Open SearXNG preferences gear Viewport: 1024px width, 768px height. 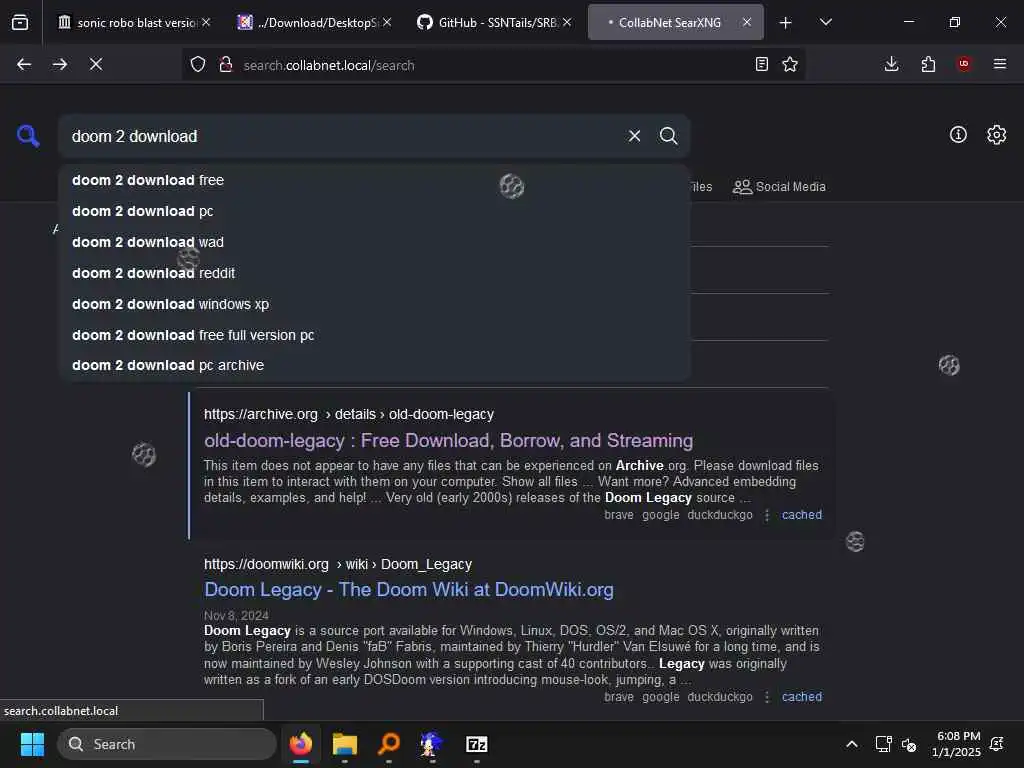coord(996,135)
